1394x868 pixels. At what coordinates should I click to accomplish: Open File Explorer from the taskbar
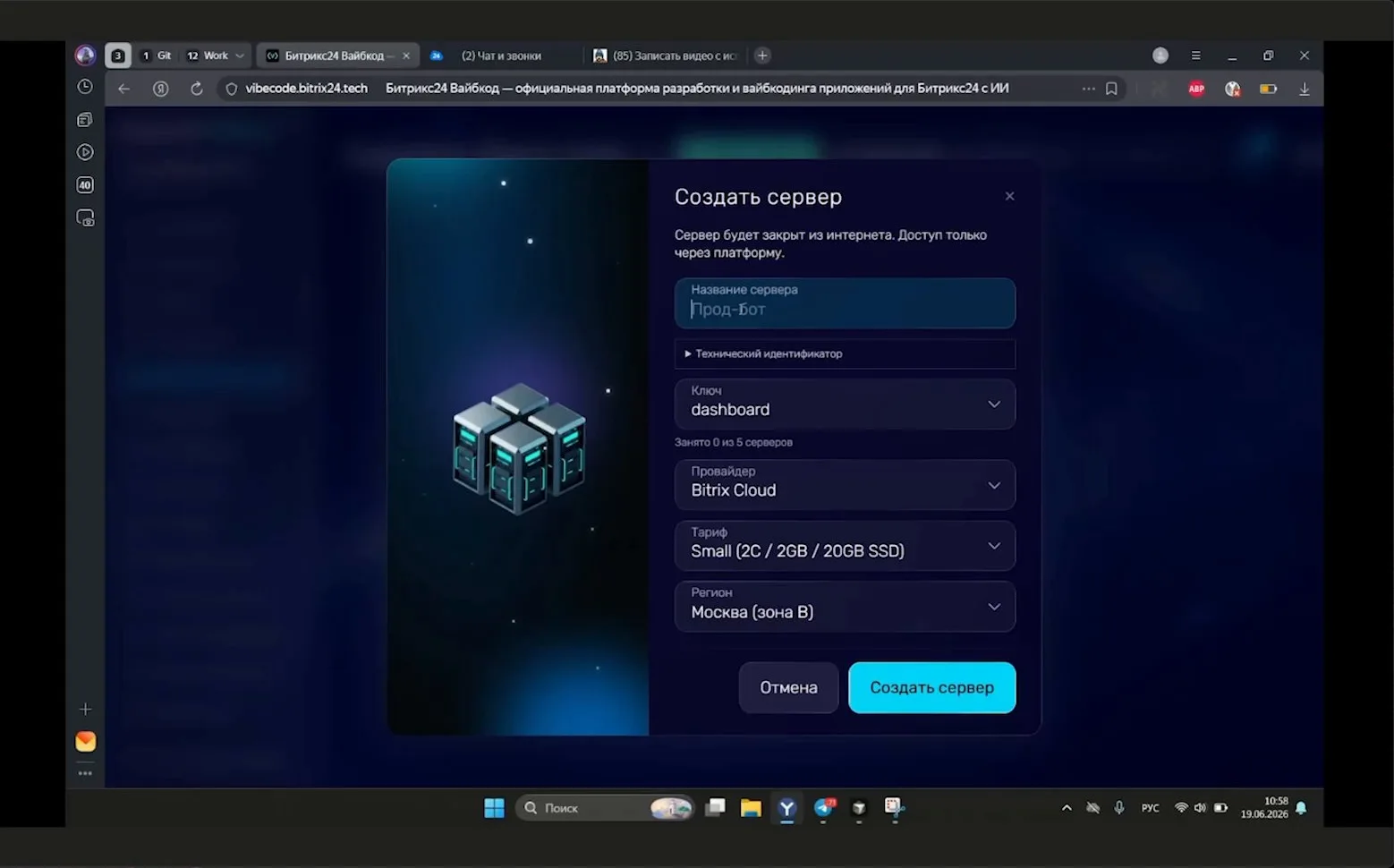click(x=751, y=808)
